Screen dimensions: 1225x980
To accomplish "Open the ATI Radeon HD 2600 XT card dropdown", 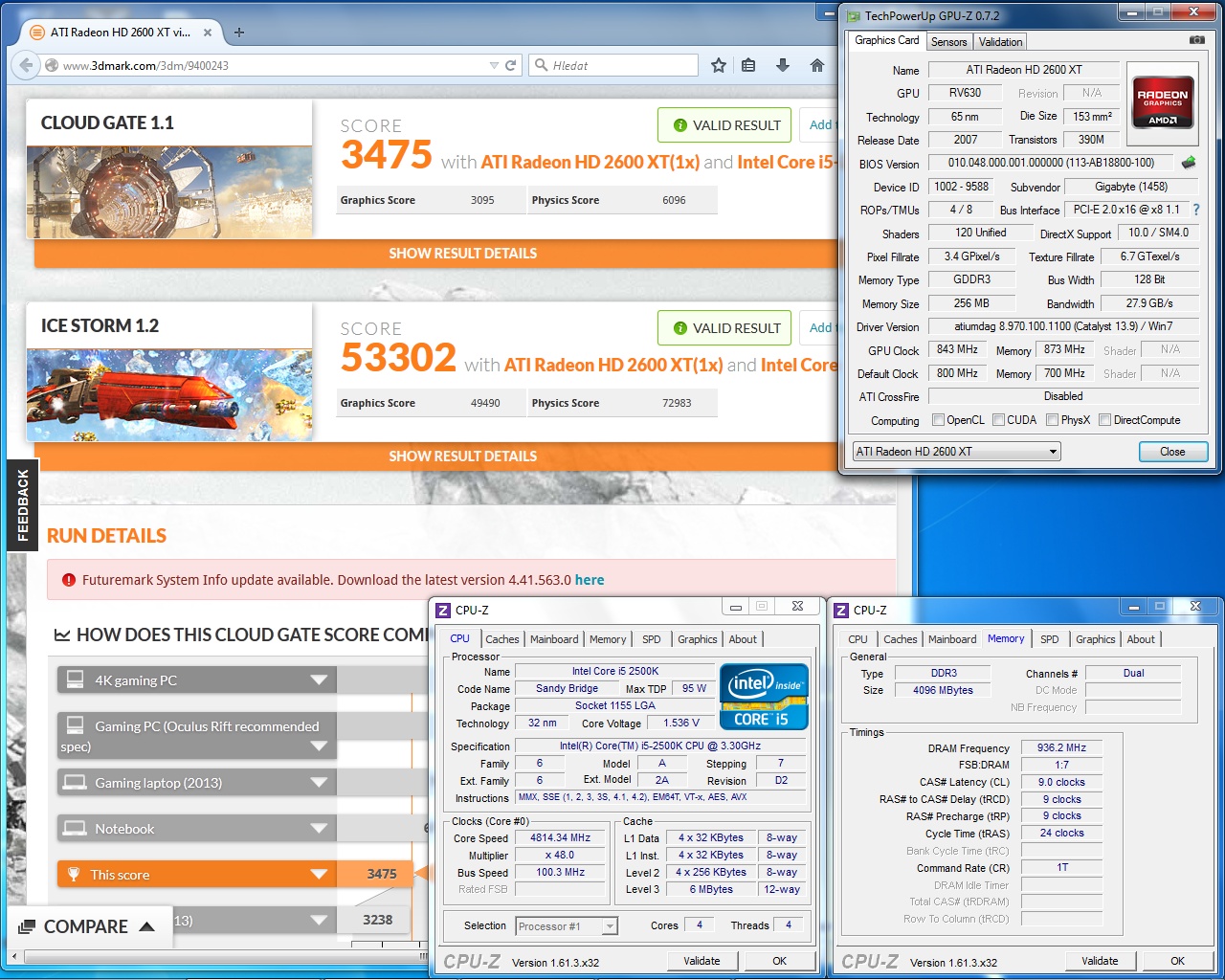I will [x=956, y=451].
